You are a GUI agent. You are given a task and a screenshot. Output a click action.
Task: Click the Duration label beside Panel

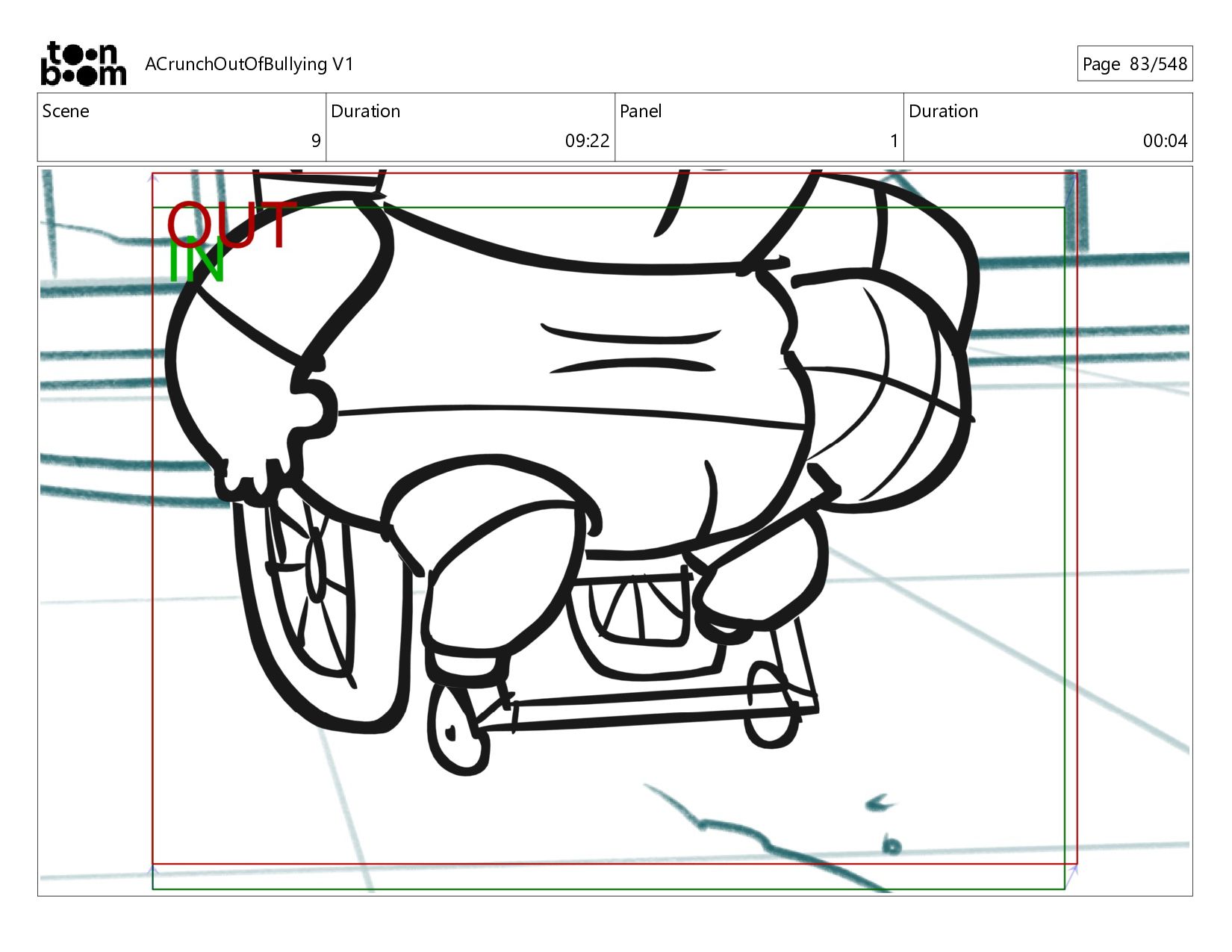pos(943,111)
